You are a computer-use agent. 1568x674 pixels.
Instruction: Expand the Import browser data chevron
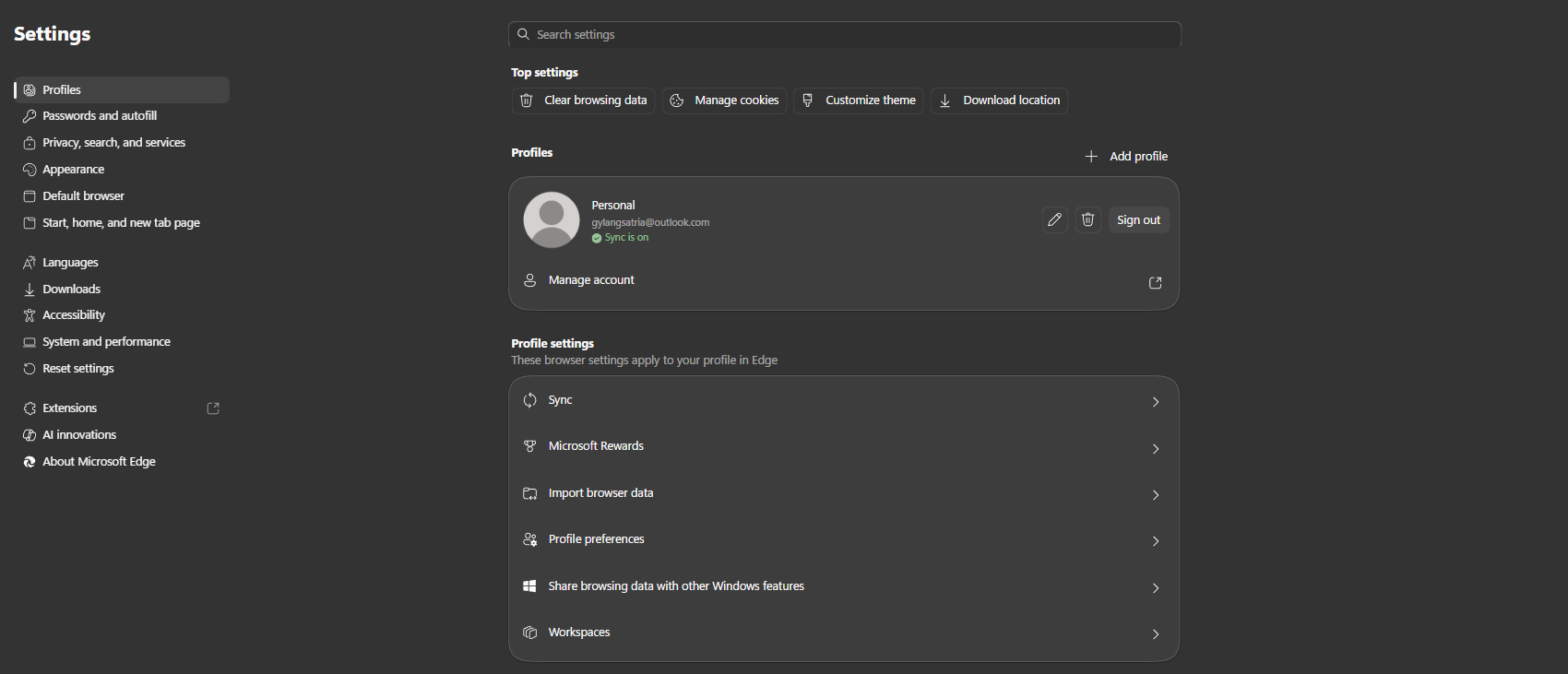click(x=1155, y=495)
